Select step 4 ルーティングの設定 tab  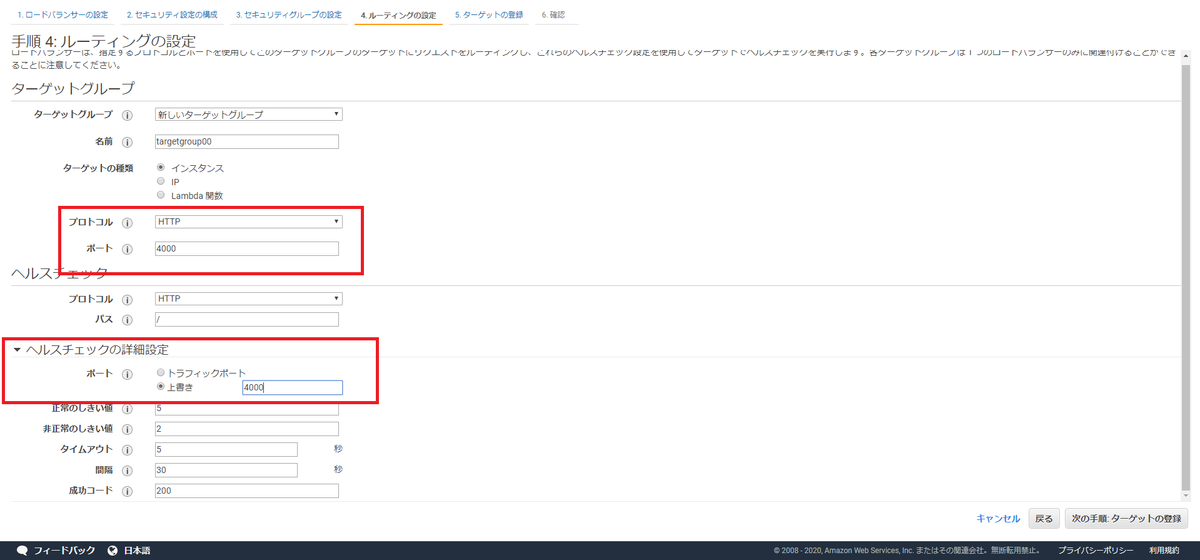(x=398, y=16)
